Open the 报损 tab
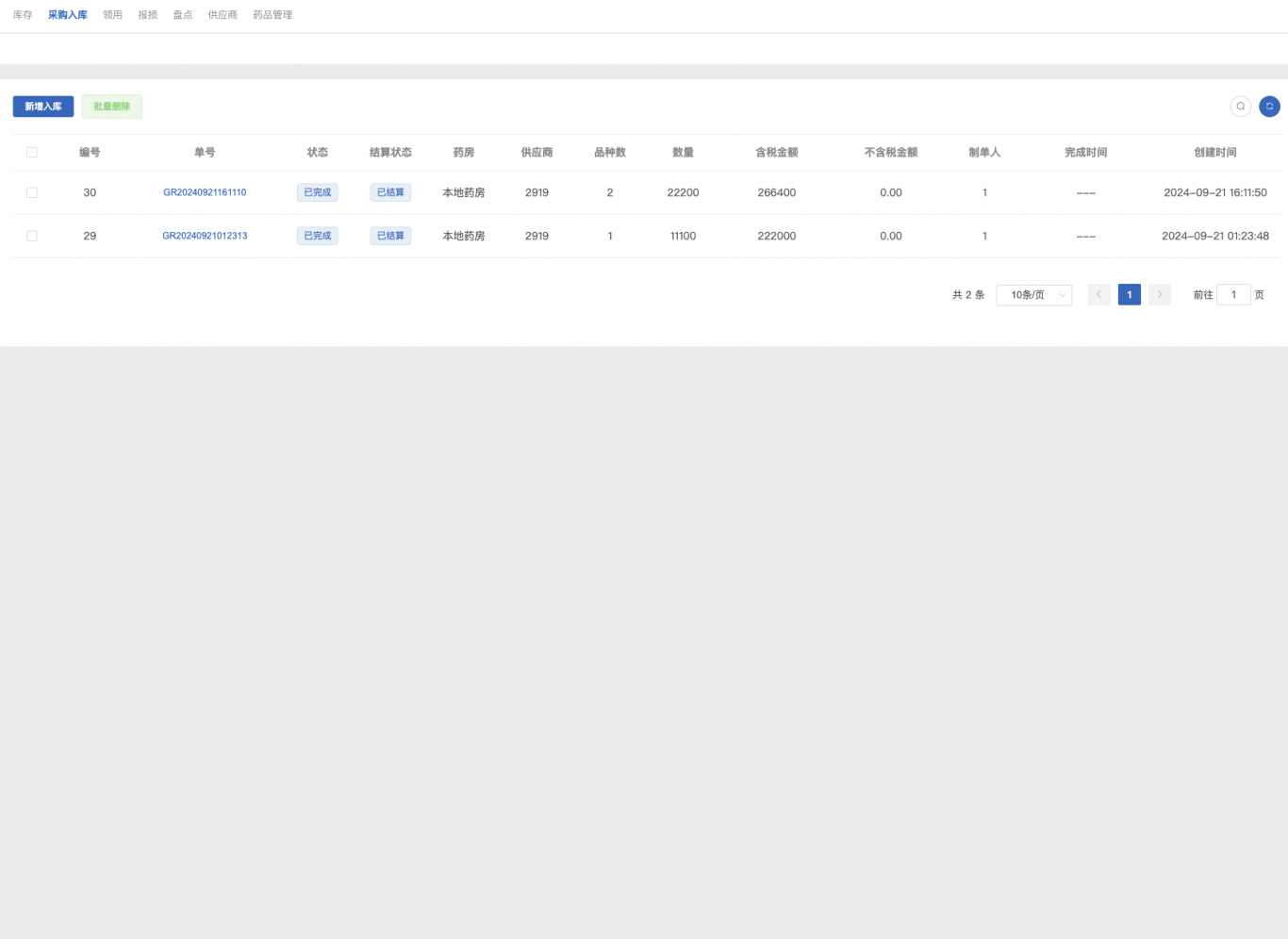The image size is (1288, 939). (x=148, y=15)
